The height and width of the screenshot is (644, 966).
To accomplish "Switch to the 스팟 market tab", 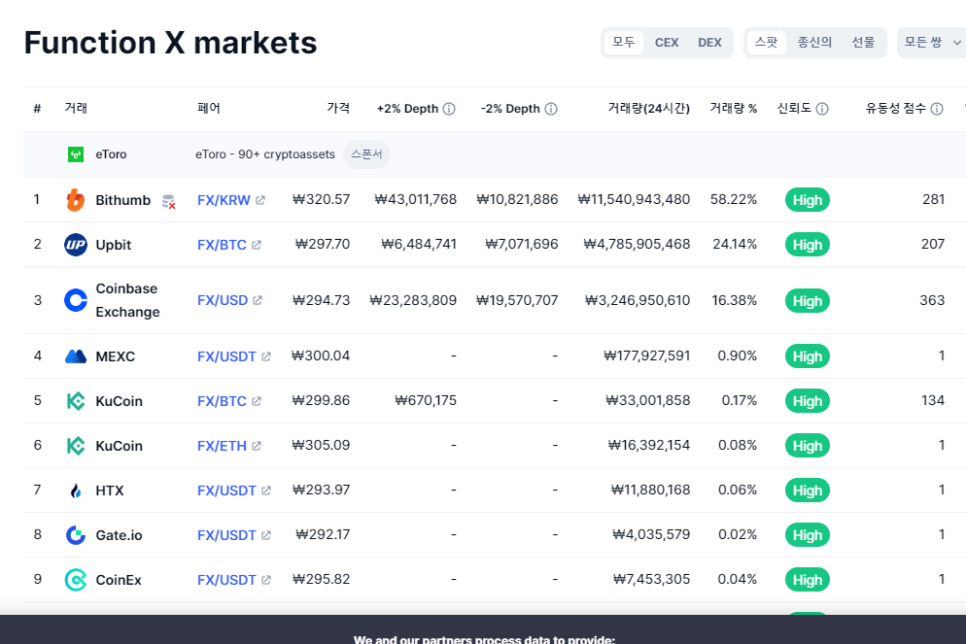I will coord(766,43).
